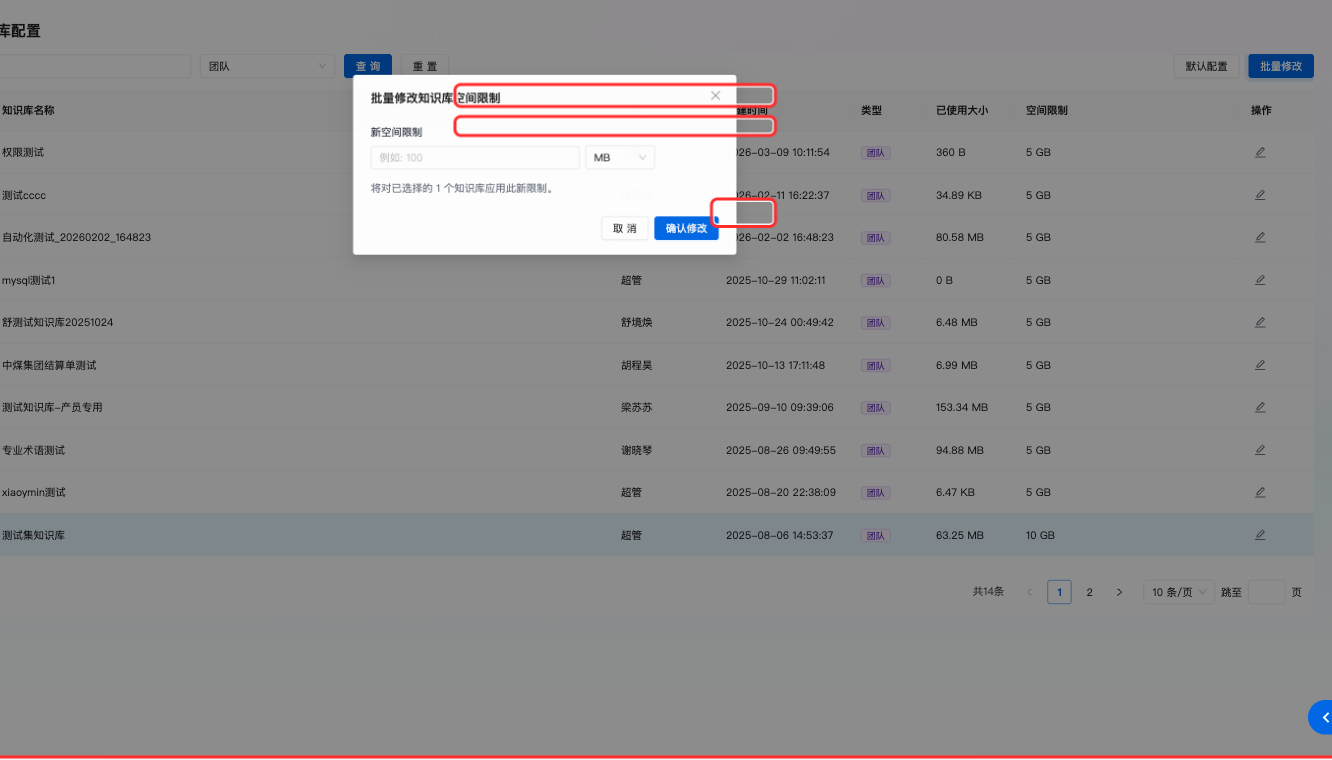This screenshot has width=1332, height=760.
Task: Expand the blue floating side panel arrow
Action: click(x=1322, y=717)
